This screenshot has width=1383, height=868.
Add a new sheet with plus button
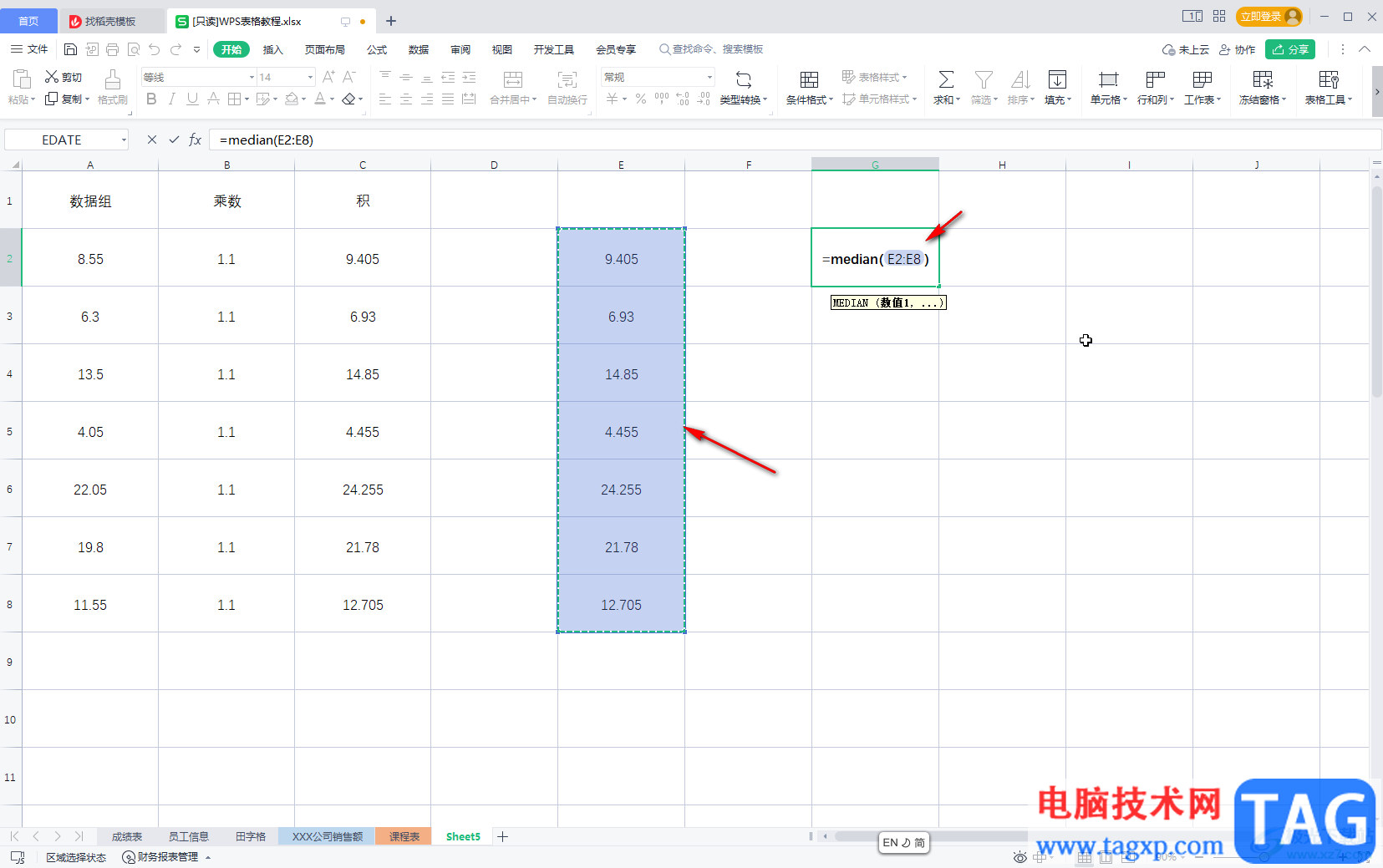502,836
